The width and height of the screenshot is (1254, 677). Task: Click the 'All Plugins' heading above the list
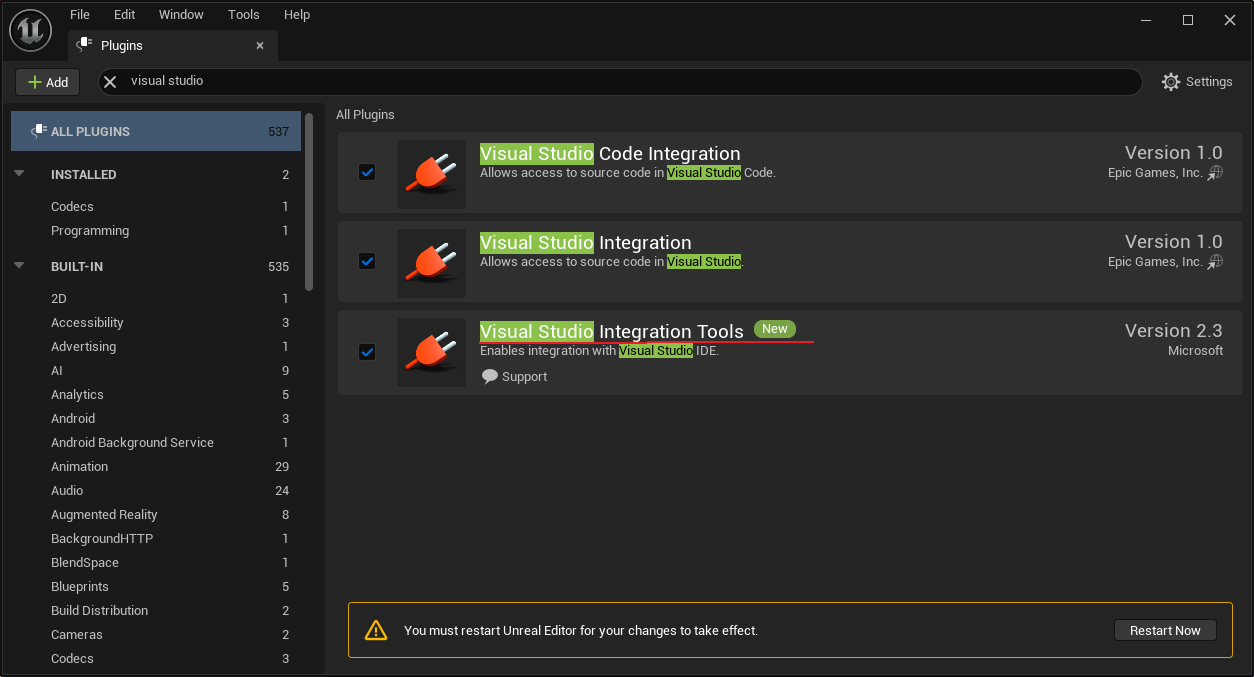[x=365, y=114]
